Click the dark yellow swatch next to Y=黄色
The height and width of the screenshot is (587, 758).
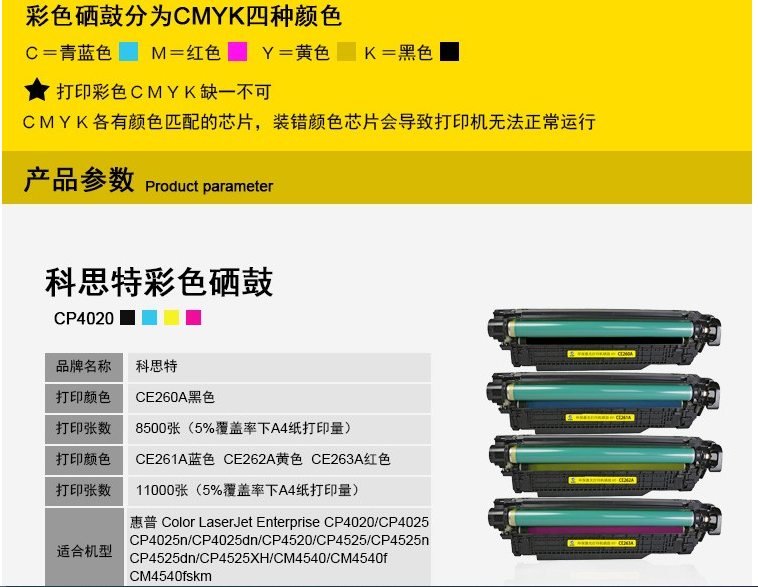[346, 51]
